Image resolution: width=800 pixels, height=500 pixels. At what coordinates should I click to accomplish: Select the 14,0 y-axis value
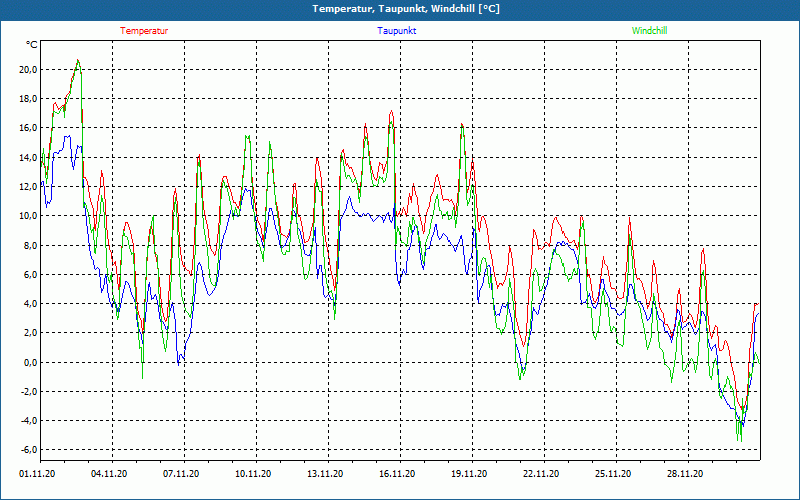pyautogui.click(x=28, y=158)
